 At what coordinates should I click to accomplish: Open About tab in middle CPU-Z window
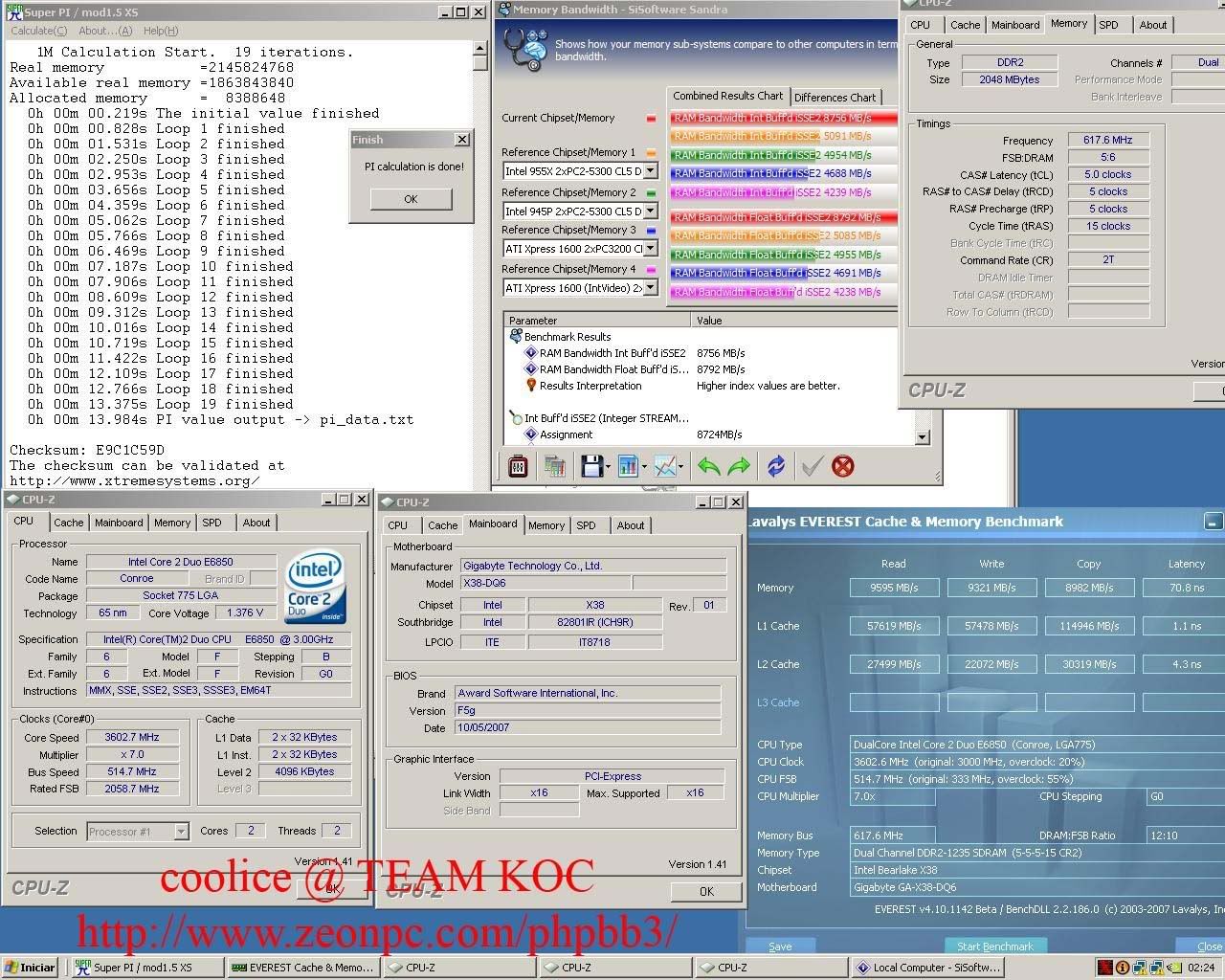[x=631, y=525]
